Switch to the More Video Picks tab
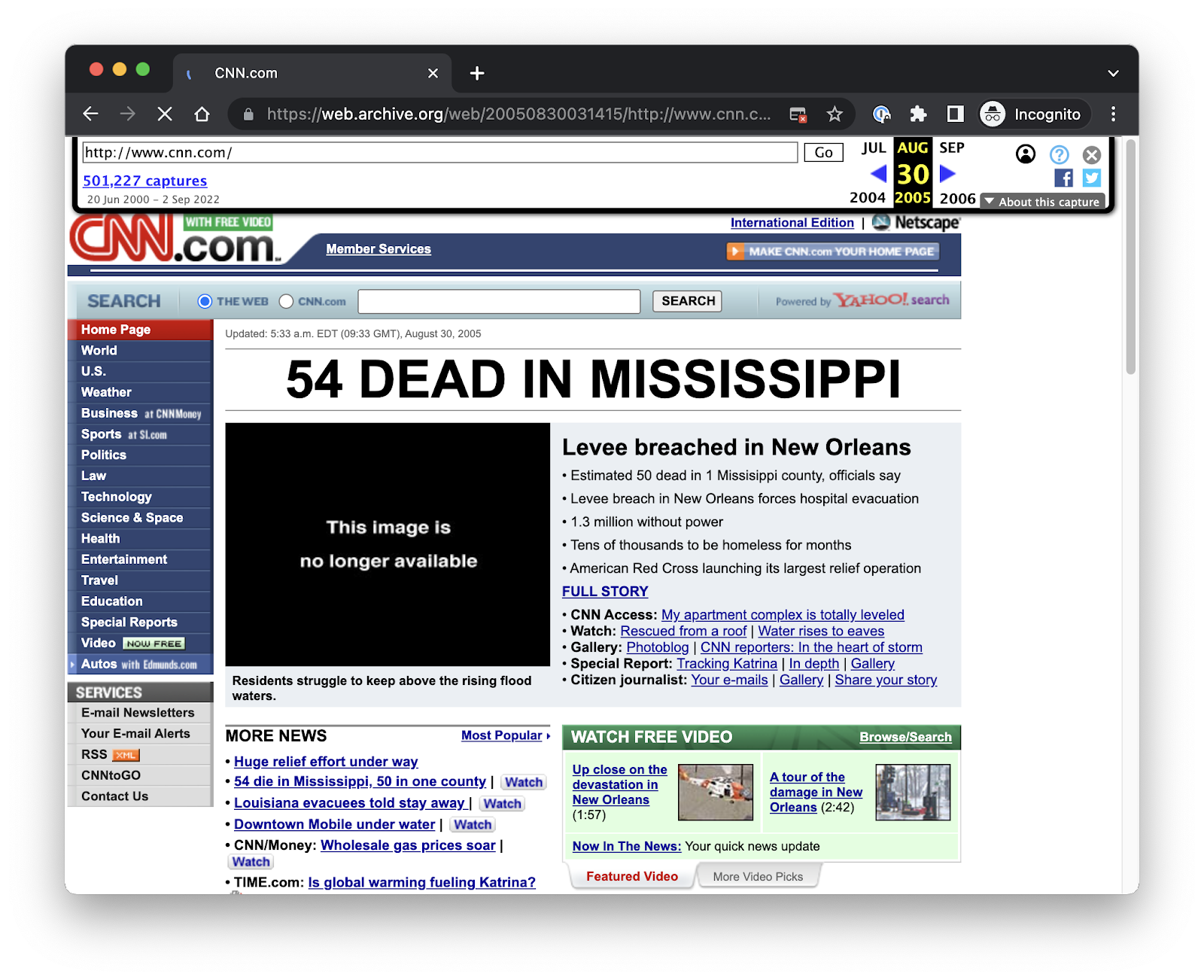1204x980 pixels. click(x=758, y=876)
